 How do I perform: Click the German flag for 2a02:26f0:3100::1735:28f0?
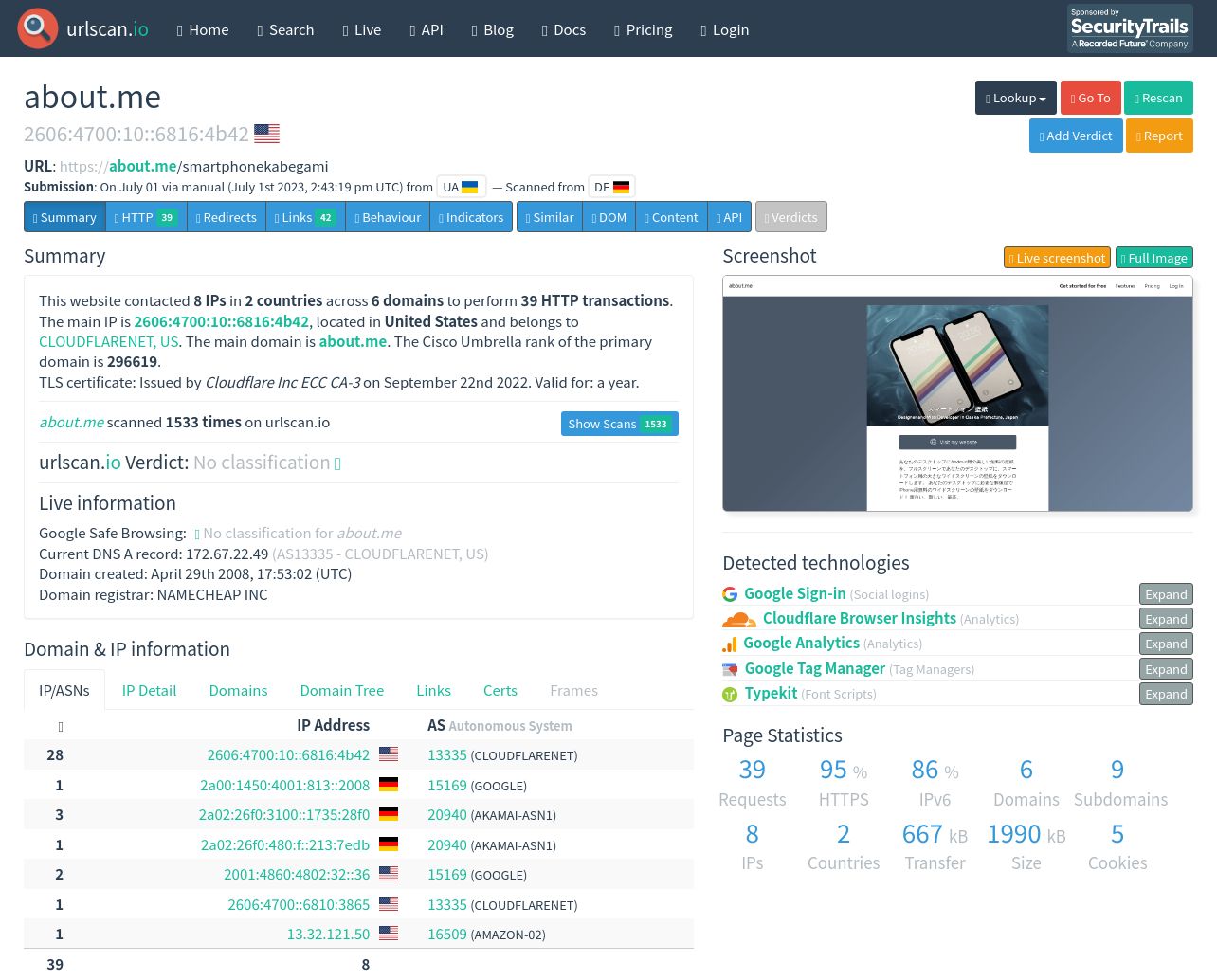click(x=389, y=814)
